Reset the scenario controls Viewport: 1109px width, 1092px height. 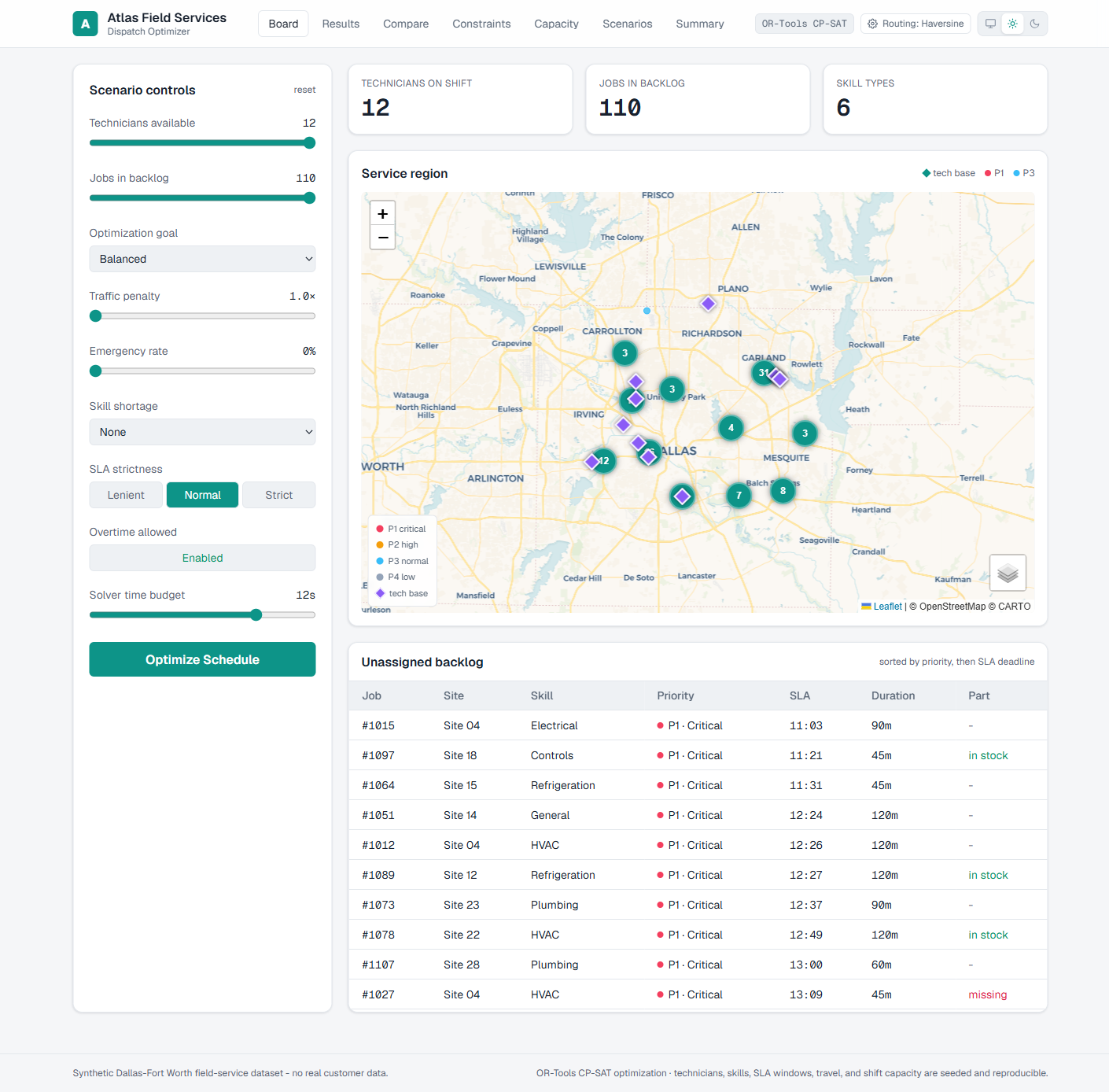[x=304, y=90]
